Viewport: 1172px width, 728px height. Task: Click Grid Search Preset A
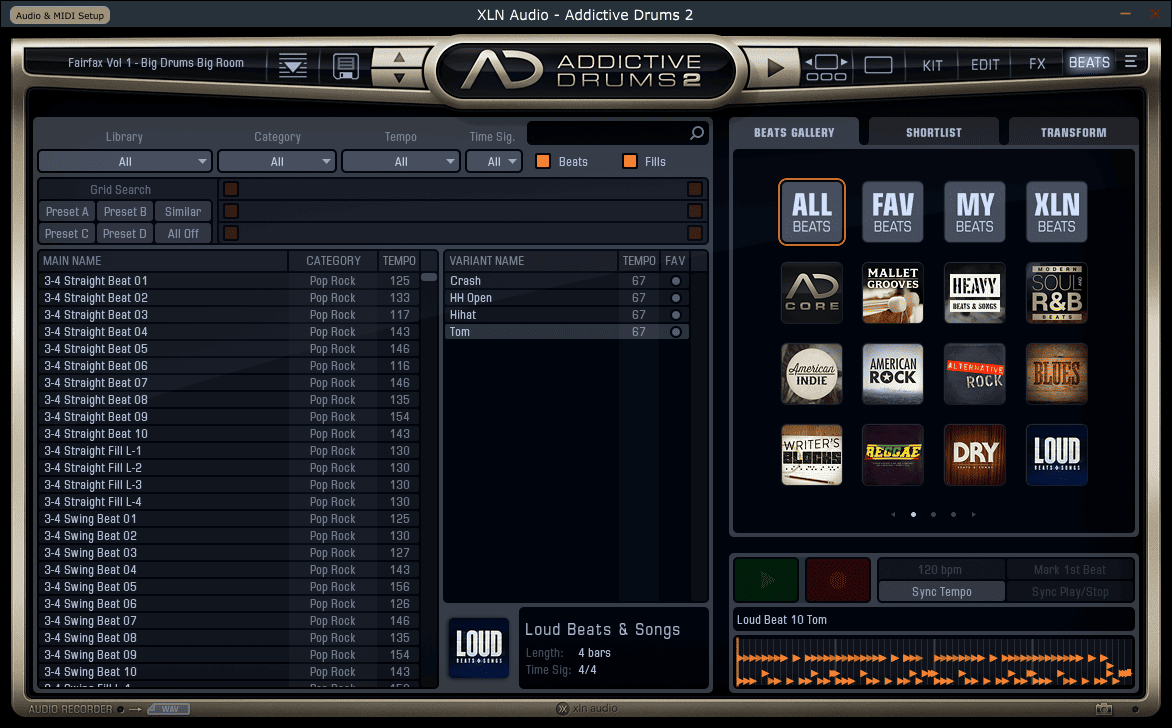67,212
